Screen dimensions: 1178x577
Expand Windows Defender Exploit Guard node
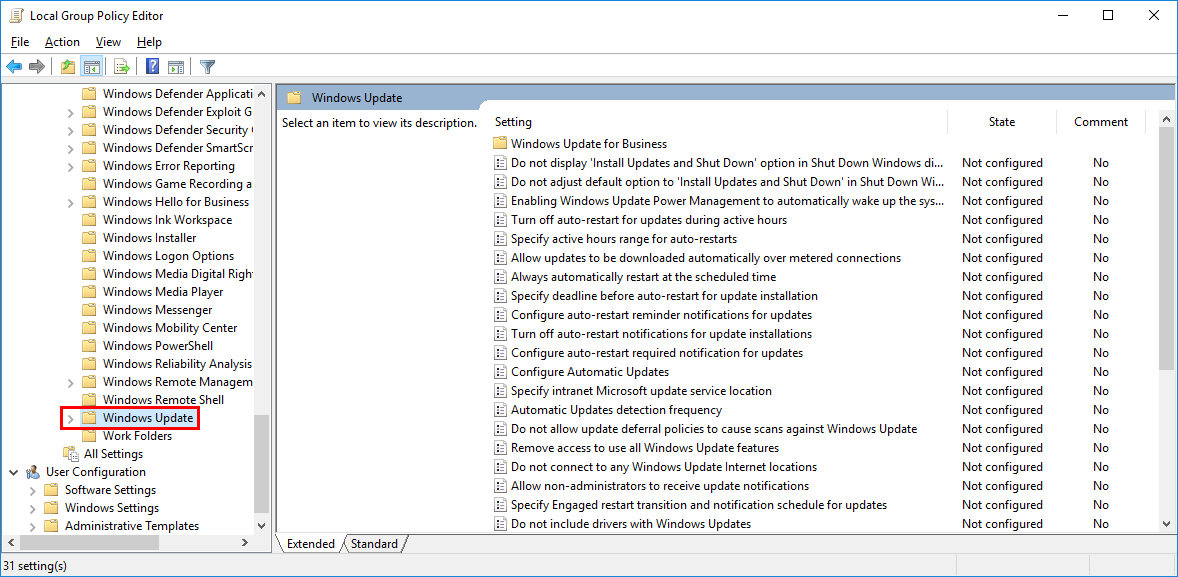coord(70,112)
